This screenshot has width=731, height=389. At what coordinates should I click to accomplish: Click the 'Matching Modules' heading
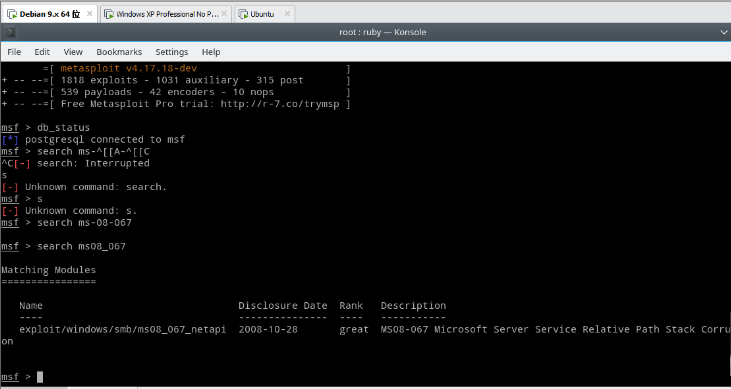48,270
